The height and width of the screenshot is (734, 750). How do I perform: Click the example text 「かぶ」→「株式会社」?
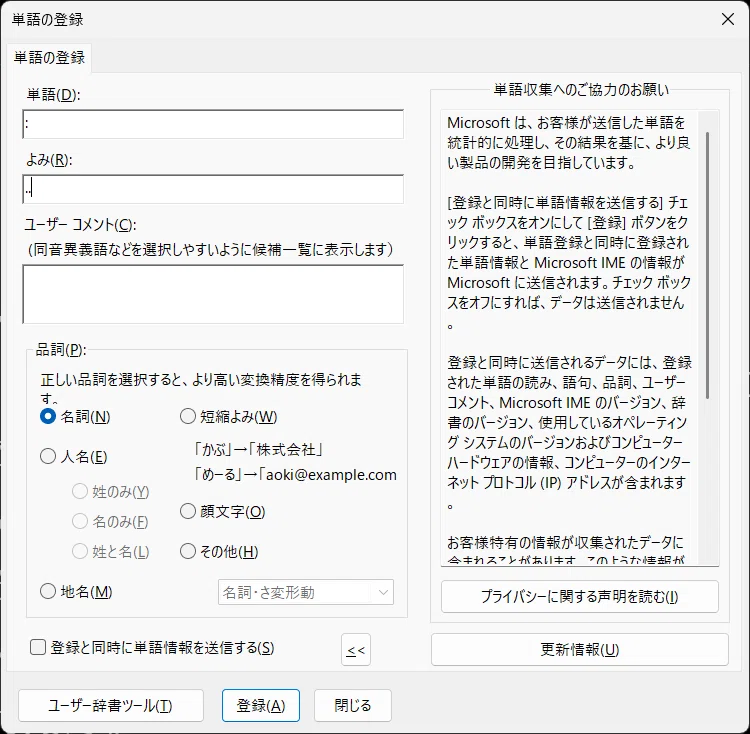click(257, 449)
